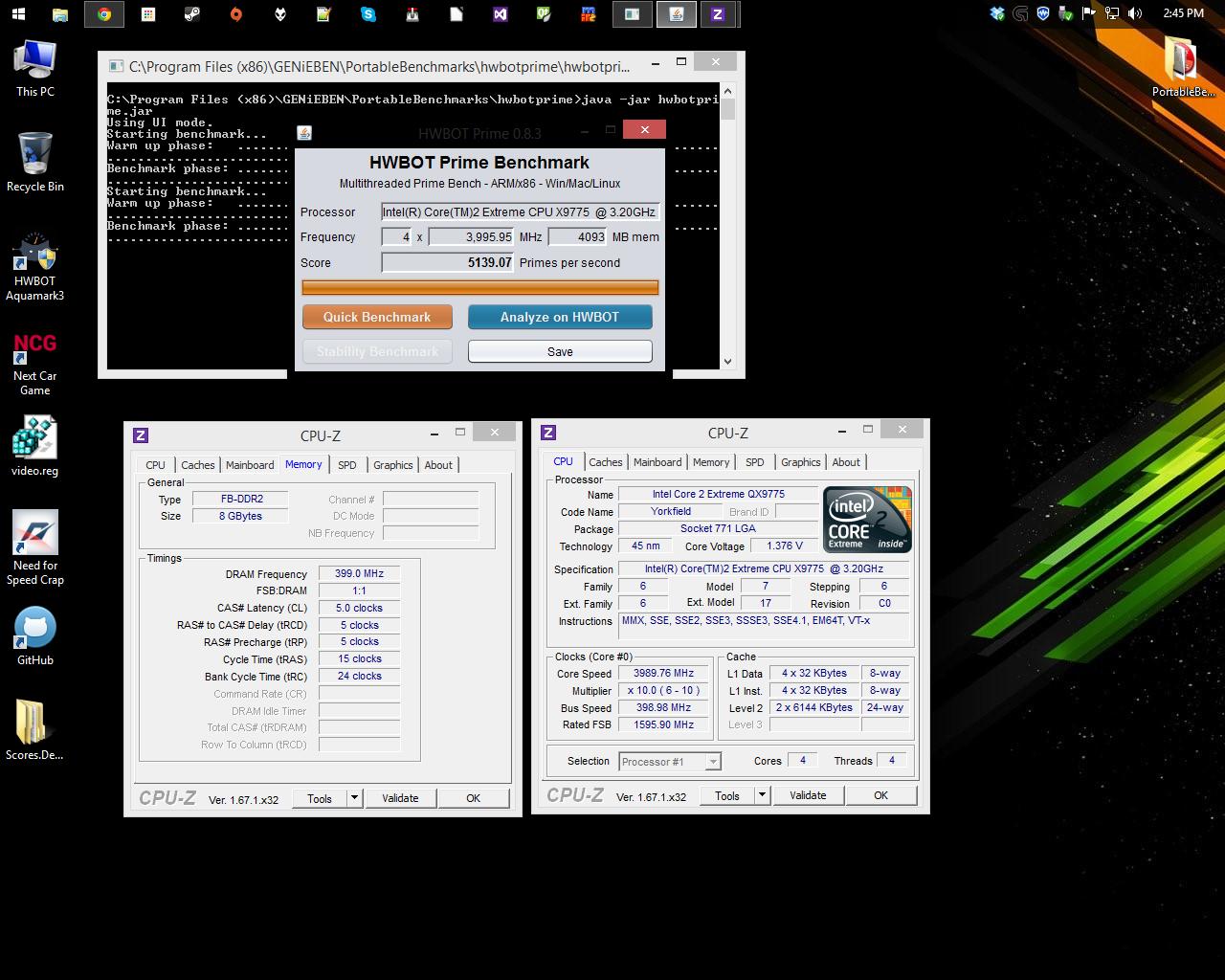Open File Explorer from the taskbar
The height and width of the screenshot is (980, 1225).
click(x=59, y=14)
